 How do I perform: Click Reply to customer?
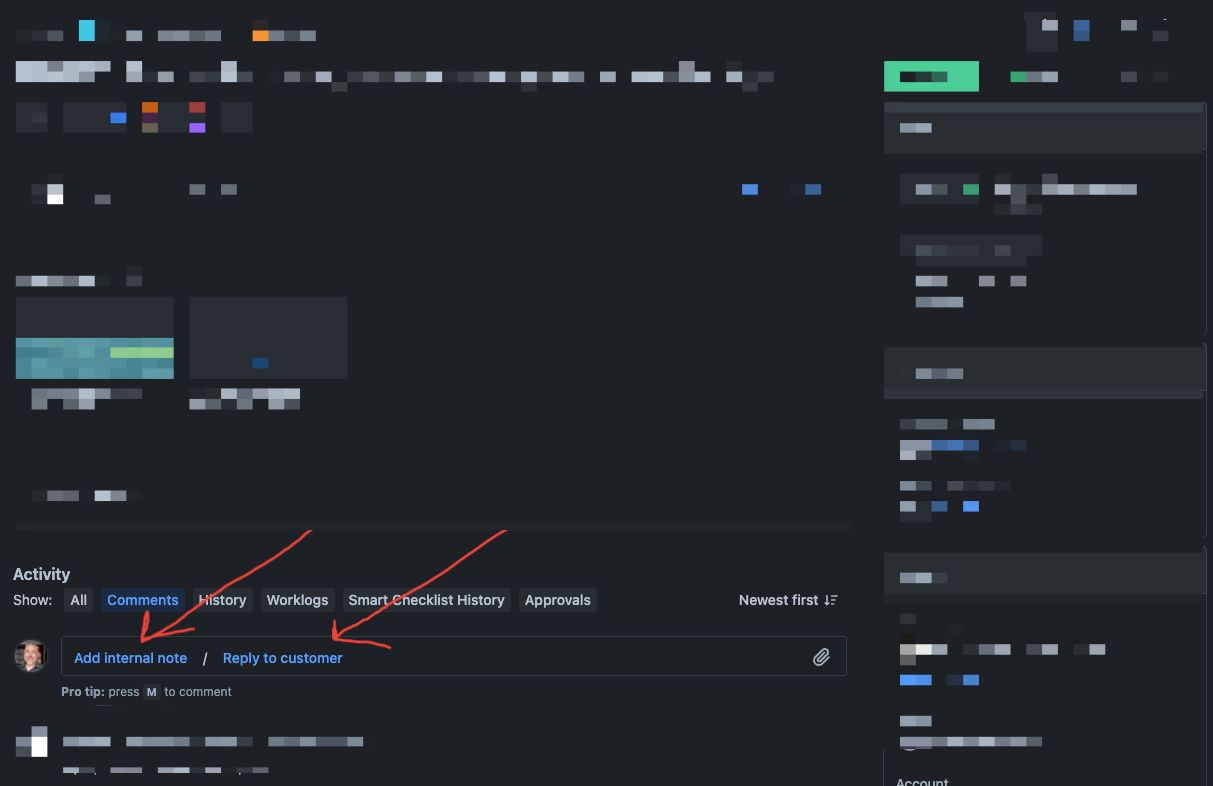pyautogui.click(x=283, y=658)
